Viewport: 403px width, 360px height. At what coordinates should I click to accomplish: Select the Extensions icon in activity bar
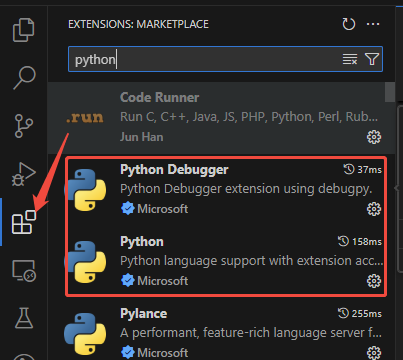click(24, 222)
